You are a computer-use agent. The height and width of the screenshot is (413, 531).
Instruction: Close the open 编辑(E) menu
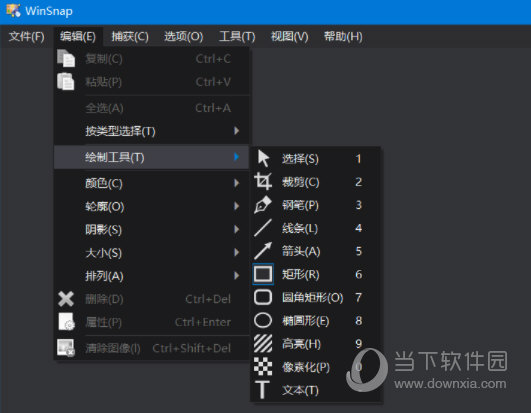[x=78, y=36]
